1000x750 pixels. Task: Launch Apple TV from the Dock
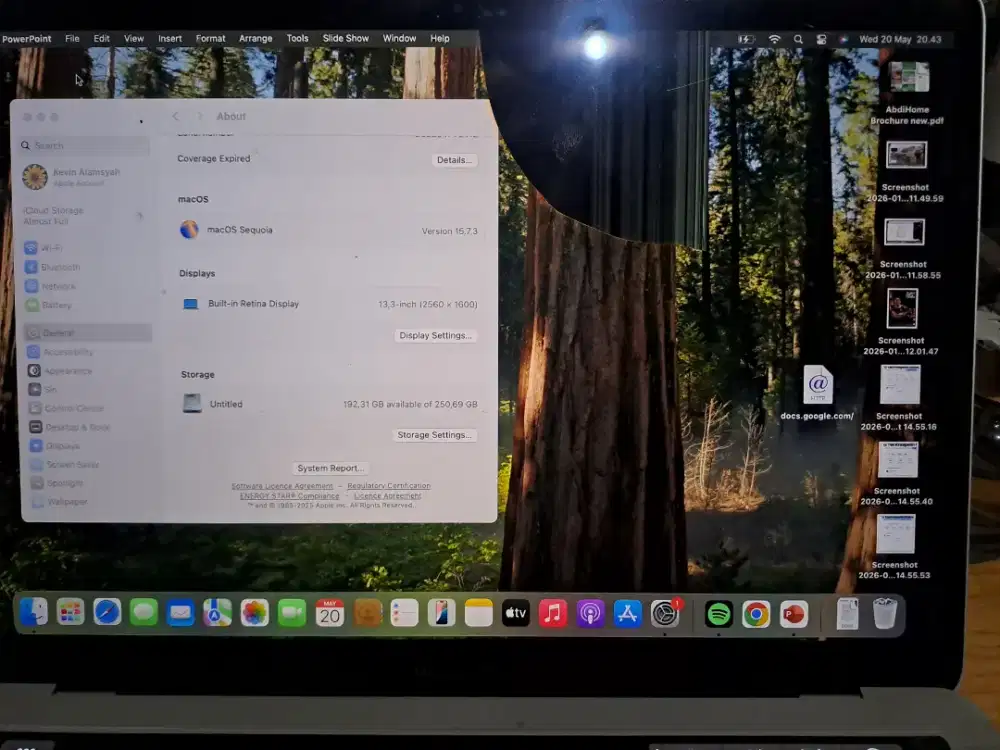(x=516, y=614)
